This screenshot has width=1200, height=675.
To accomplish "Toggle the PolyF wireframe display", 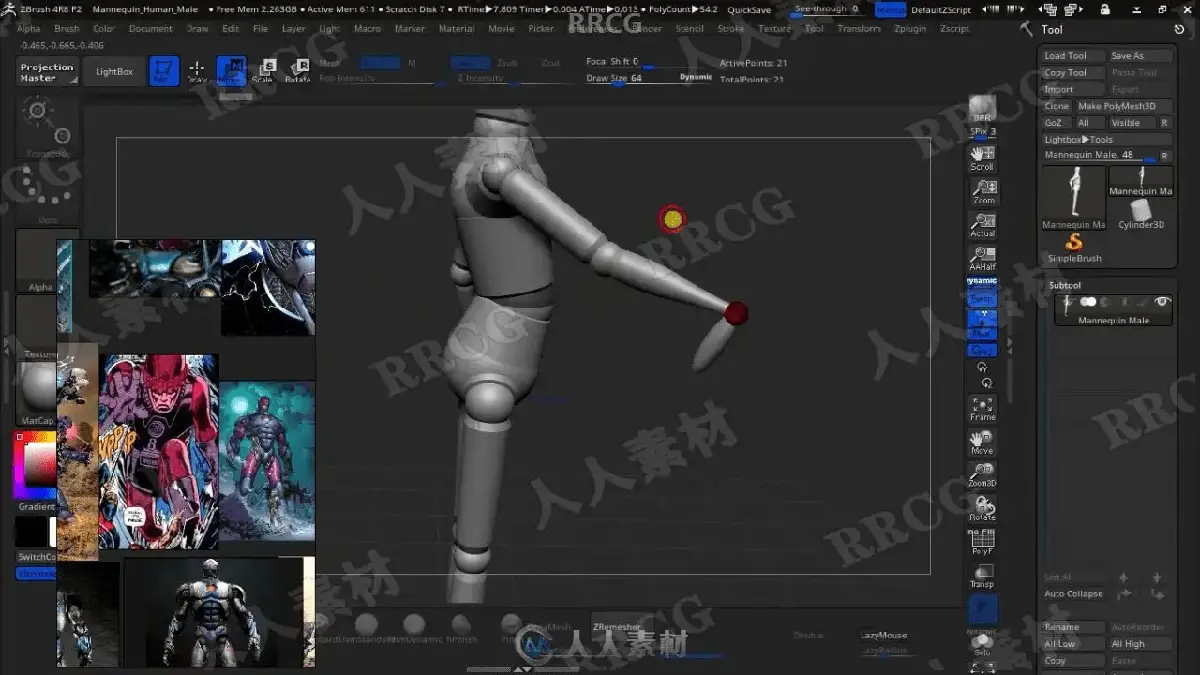I will [983, 541].
